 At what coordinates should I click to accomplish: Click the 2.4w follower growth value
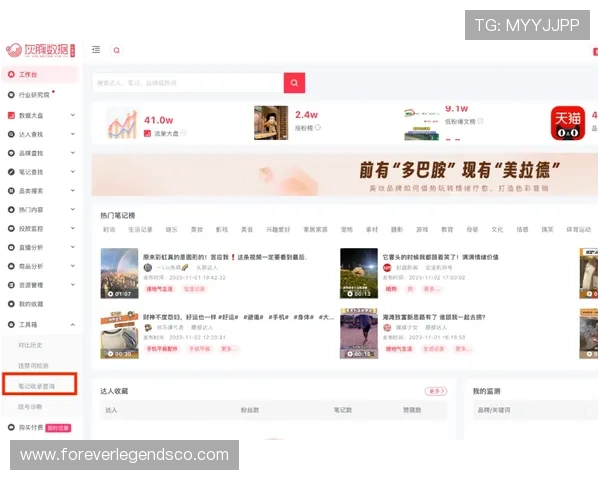[x=306, y=114]
